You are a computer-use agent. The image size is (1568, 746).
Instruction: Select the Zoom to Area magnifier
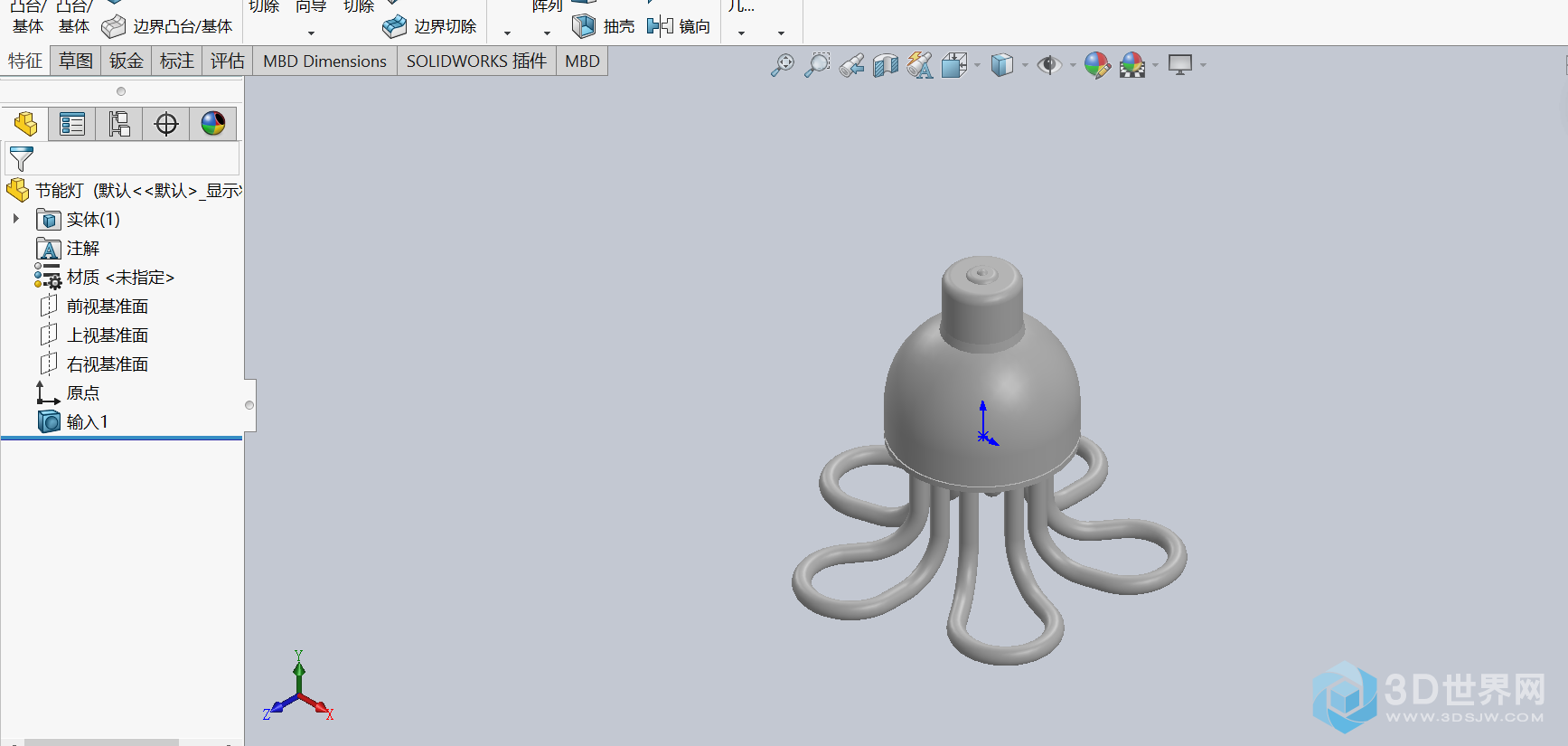click(x=817, y=65)
